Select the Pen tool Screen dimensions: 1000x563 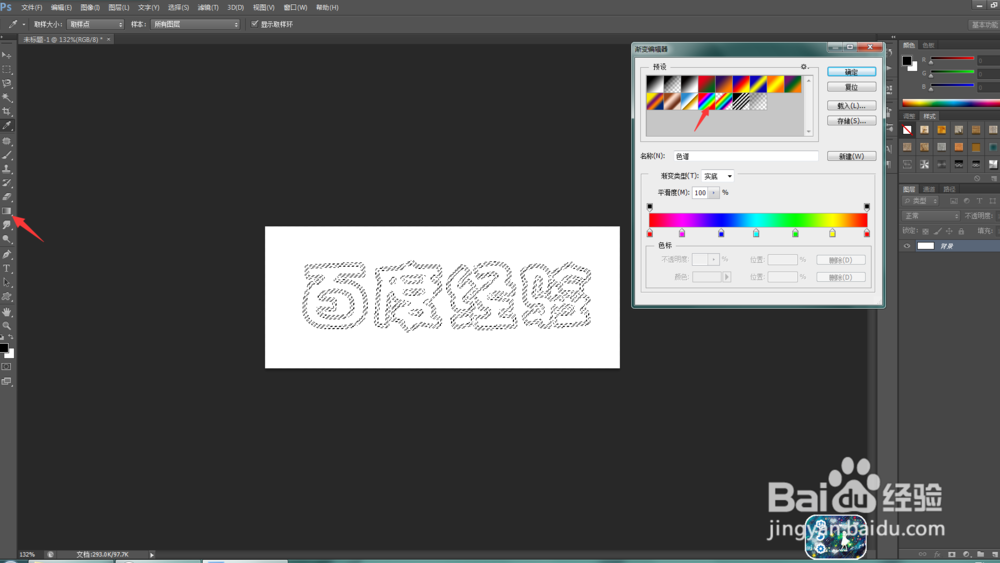(x=7, y=254)
